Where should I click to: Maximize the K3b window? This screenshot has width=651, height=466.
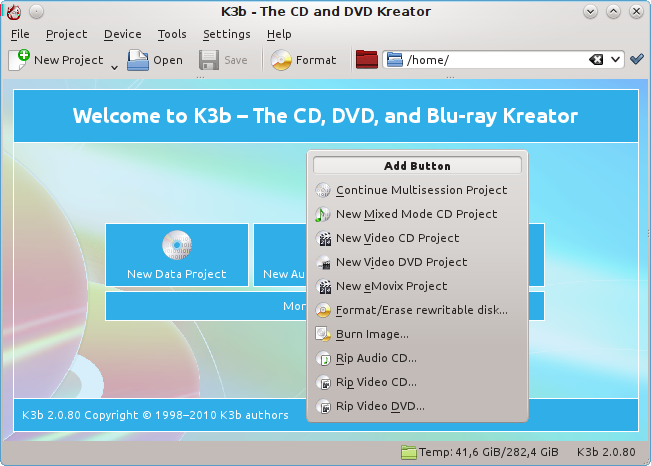coord(613,12)
